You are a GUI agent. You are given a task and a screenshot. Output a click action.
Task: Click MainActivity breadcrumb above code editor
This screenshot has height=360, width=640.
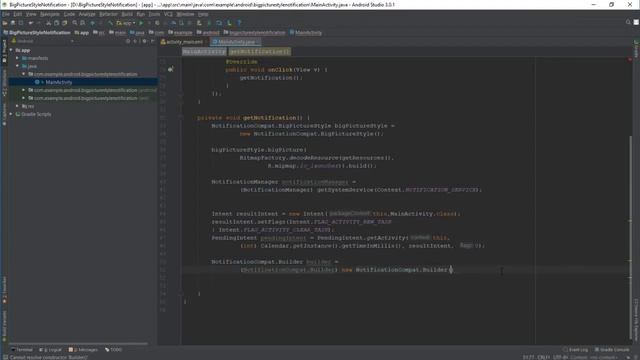click(204, 52)
